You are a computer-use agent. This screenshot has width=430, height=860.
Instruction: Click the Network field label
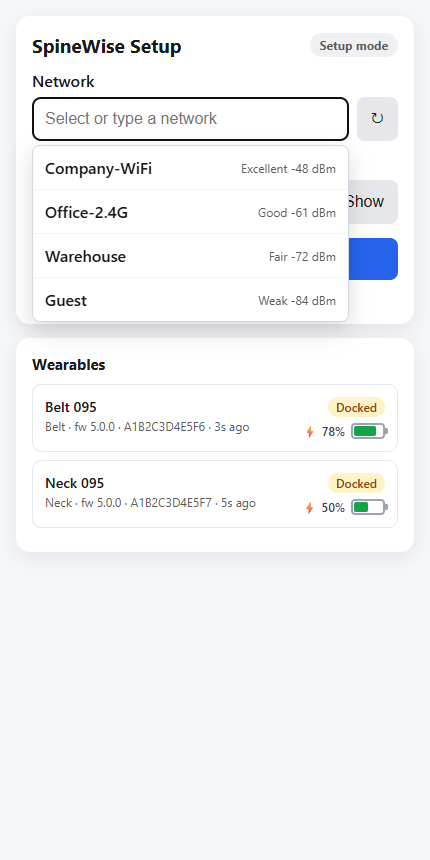click(63, 82)
